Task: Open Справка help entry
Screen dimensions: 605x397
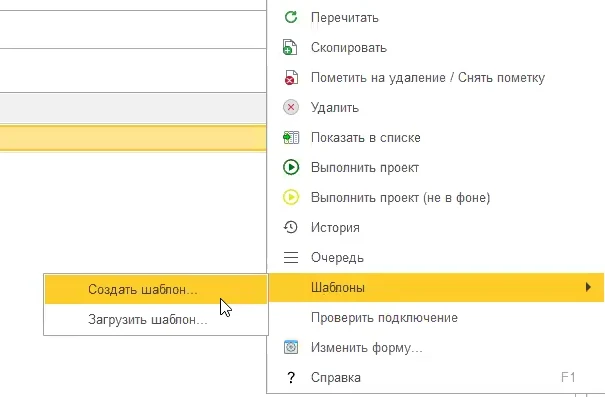Action: [435, 377]
